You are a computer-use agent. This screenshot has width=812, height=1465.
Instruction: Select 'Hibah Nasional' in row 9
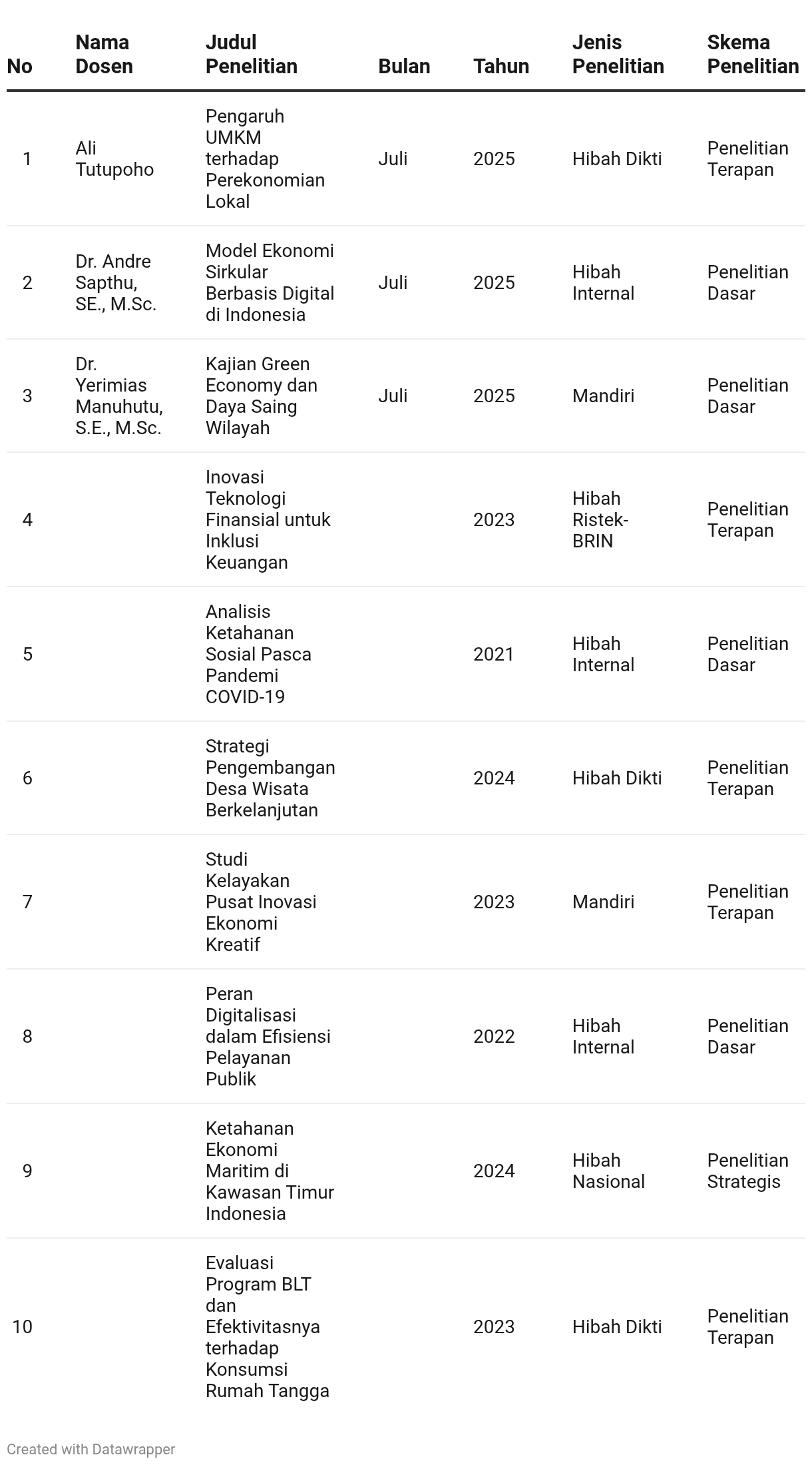pos(608,1171)
